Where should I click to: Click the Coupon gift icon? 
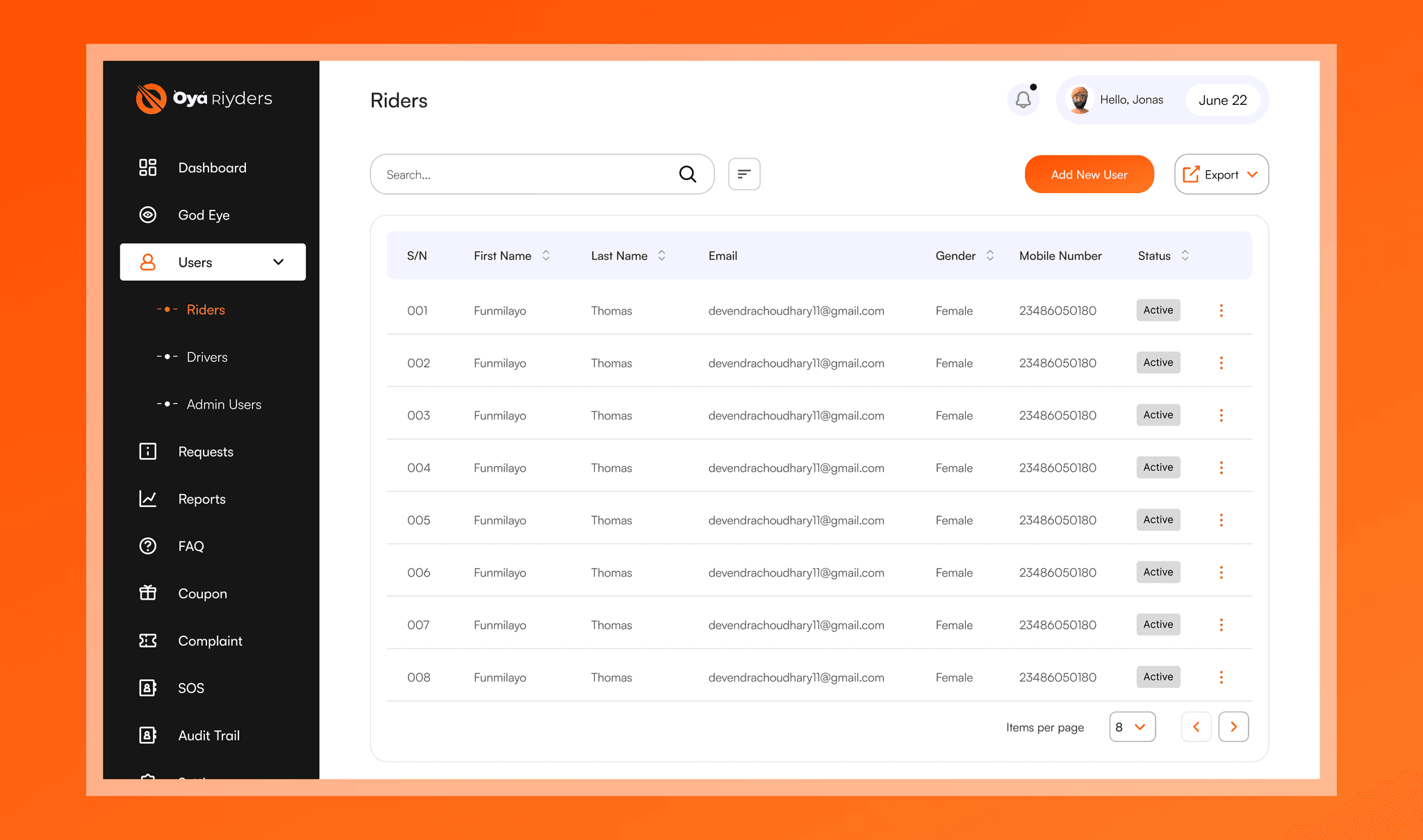tap(147, 593)
